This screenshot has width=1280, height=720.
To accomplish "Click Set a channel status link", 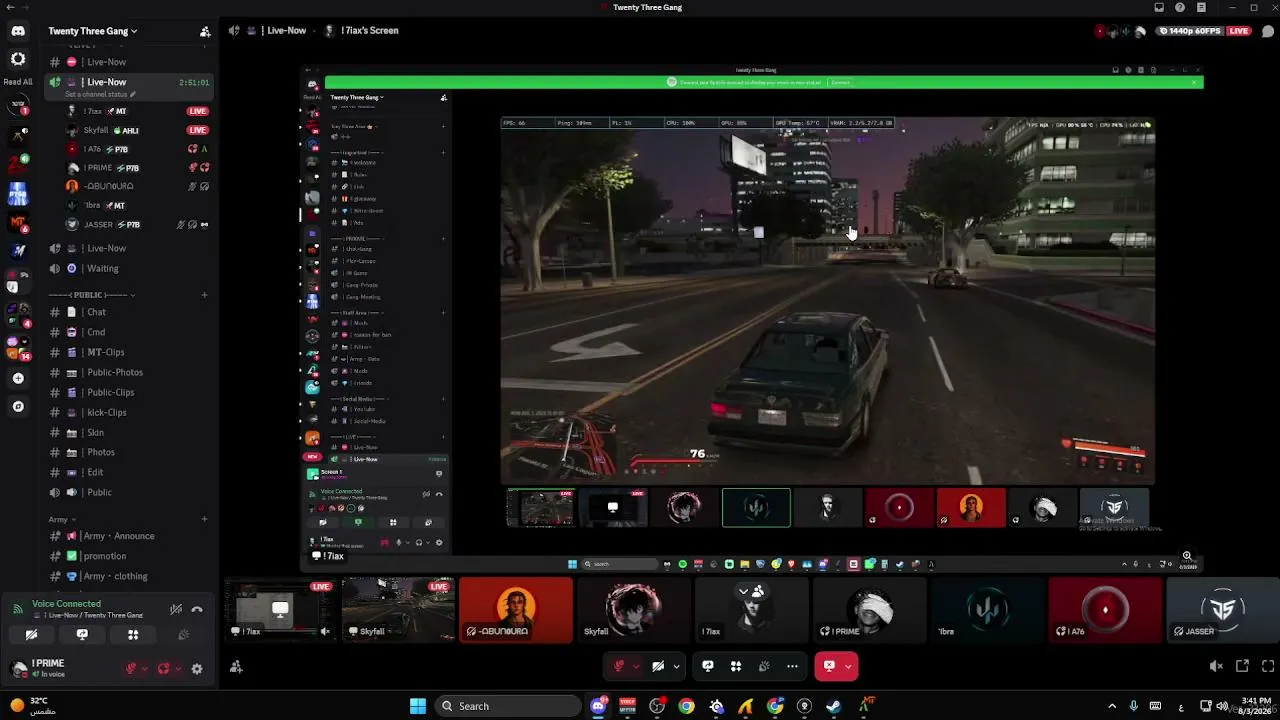I will click(100, 94).
